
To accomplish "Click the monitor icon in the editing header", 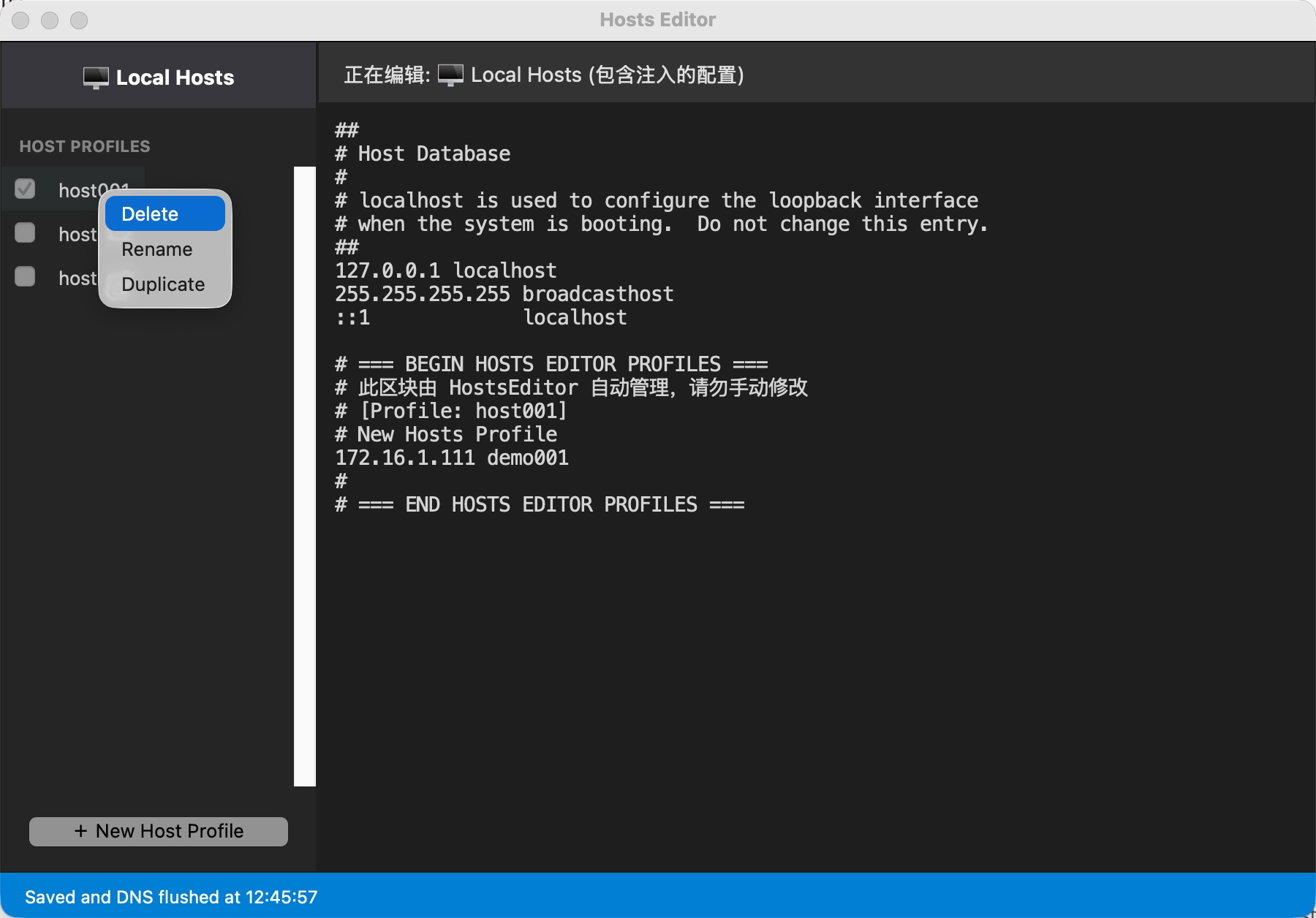I will click(x=450, y=75).
